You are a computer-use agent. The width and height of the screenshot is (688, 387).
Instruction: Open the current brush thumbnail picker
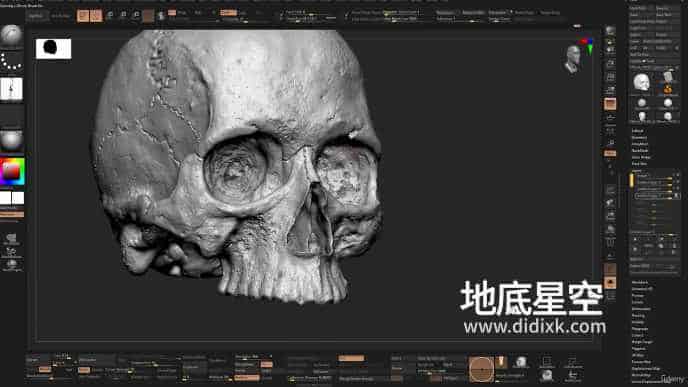(x=11, y=36)
